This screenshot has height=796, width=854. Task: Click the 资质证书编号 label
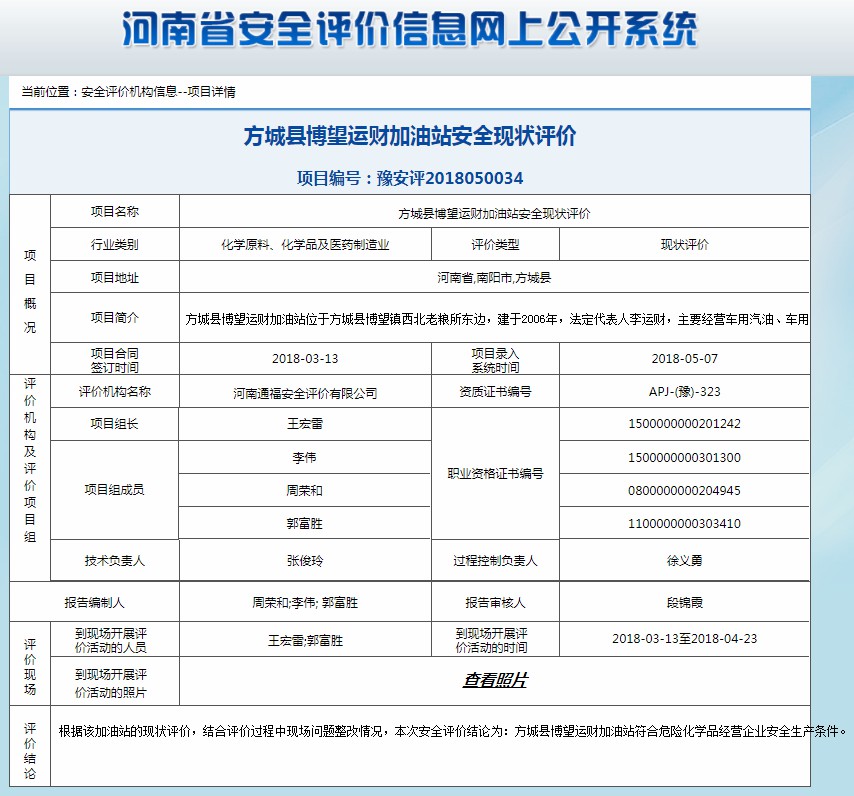pyautogui.click(x=495, y=391)
